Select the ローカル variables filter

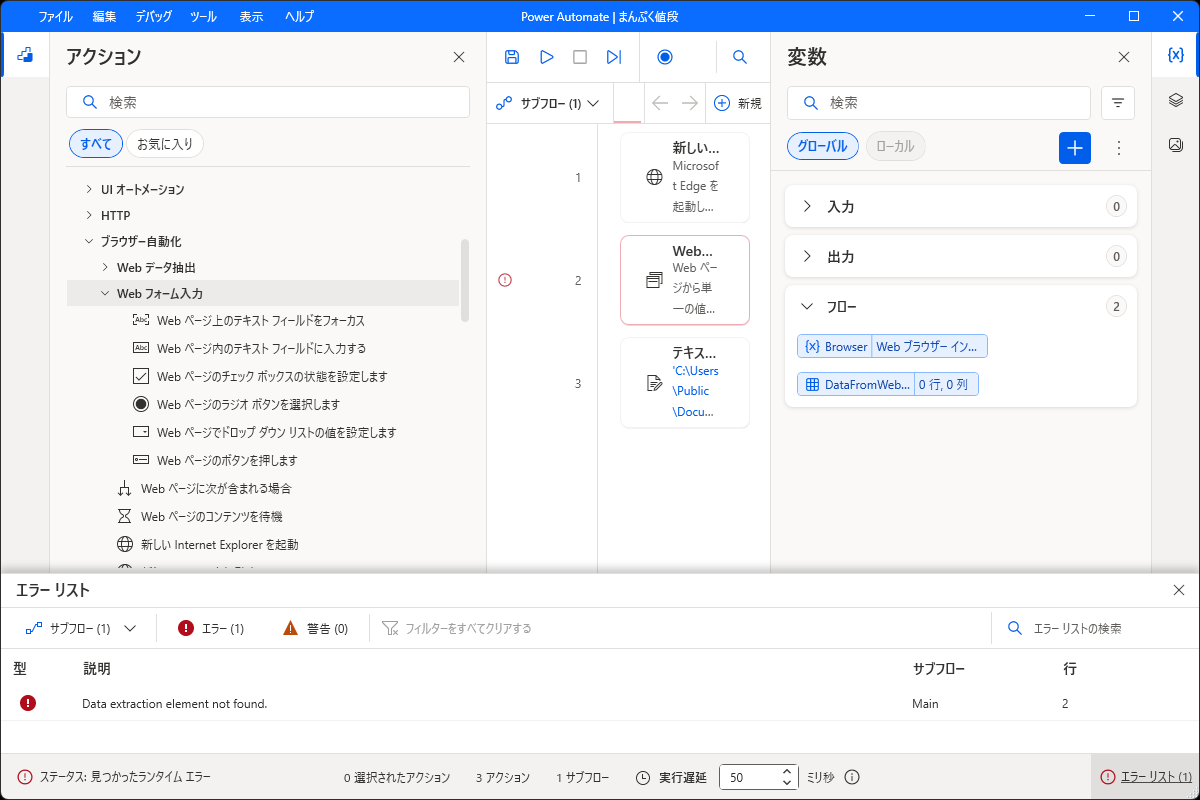coord(895,146)
